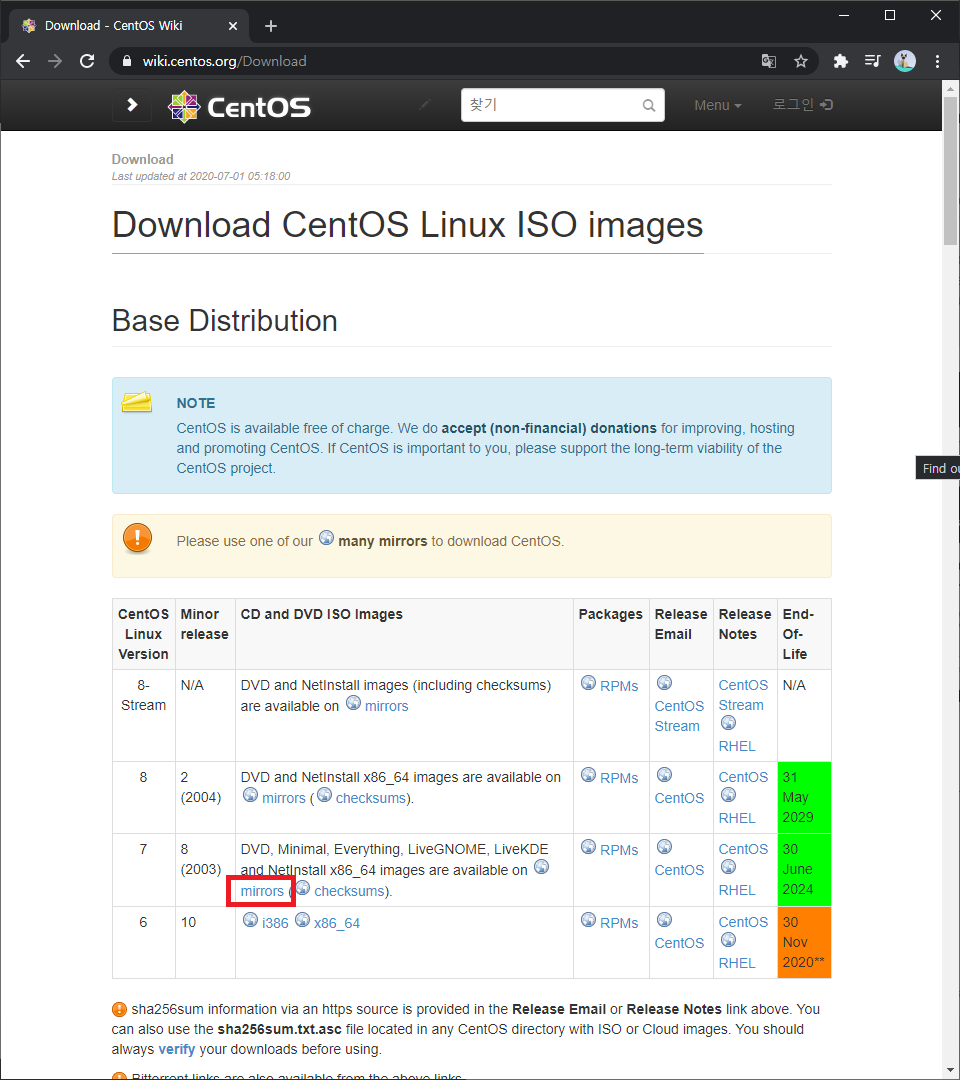Click the '31 May 2029' end-of-life cell
Viewport: 960px width, 1080px height.
point(804,798)
